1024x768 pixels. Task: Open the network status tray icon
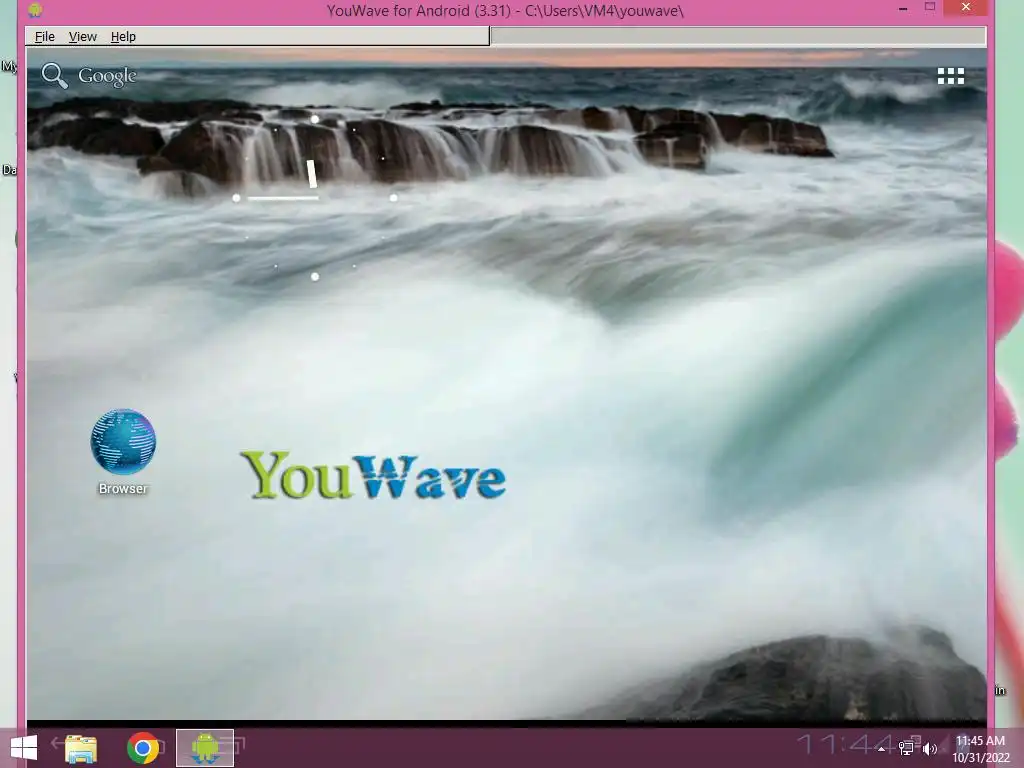pos(906,748)
